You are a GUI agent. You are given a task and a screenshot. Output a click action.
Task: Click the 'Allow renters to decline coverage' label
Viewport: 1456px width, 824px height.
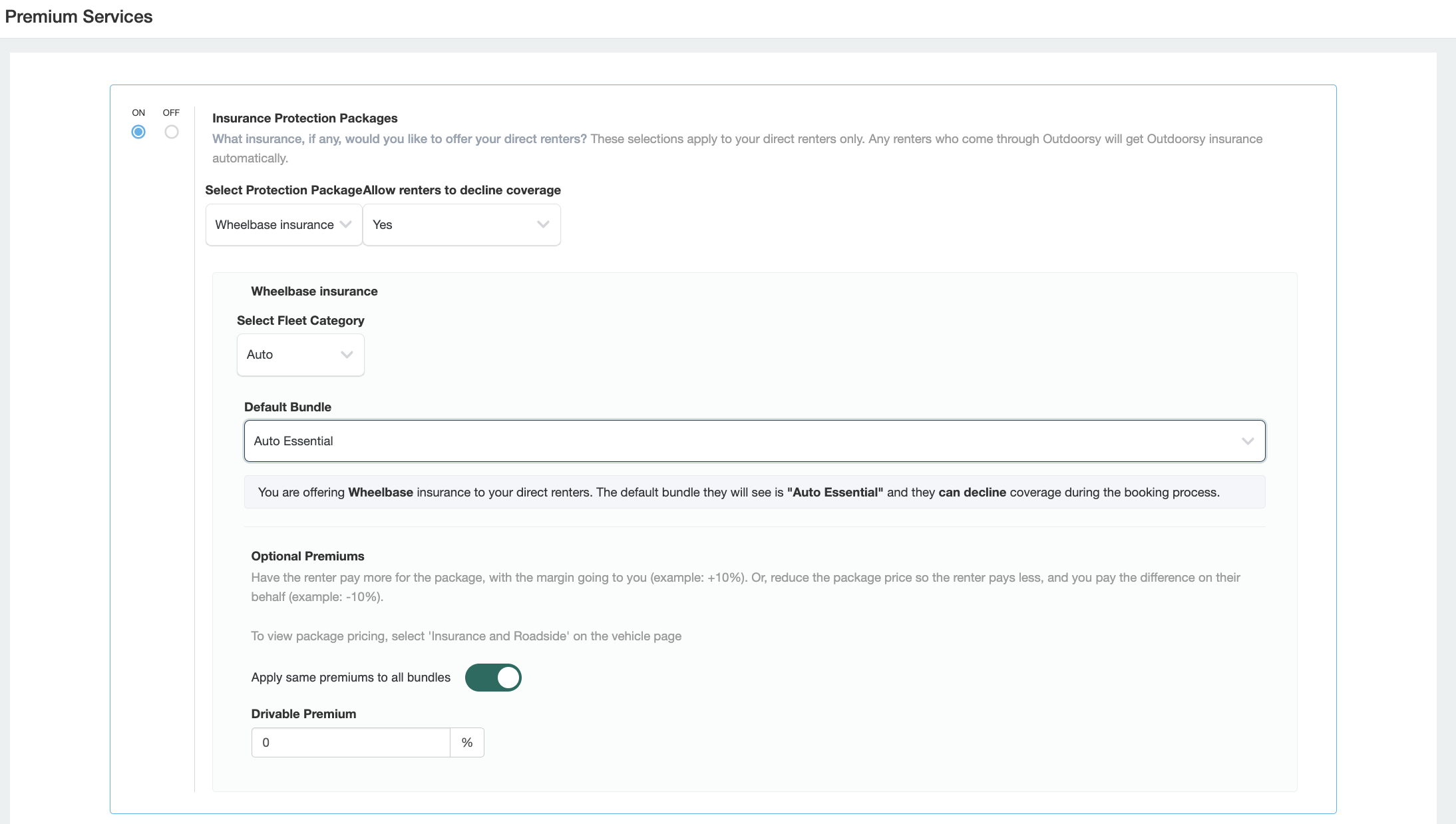coord(462,190)
